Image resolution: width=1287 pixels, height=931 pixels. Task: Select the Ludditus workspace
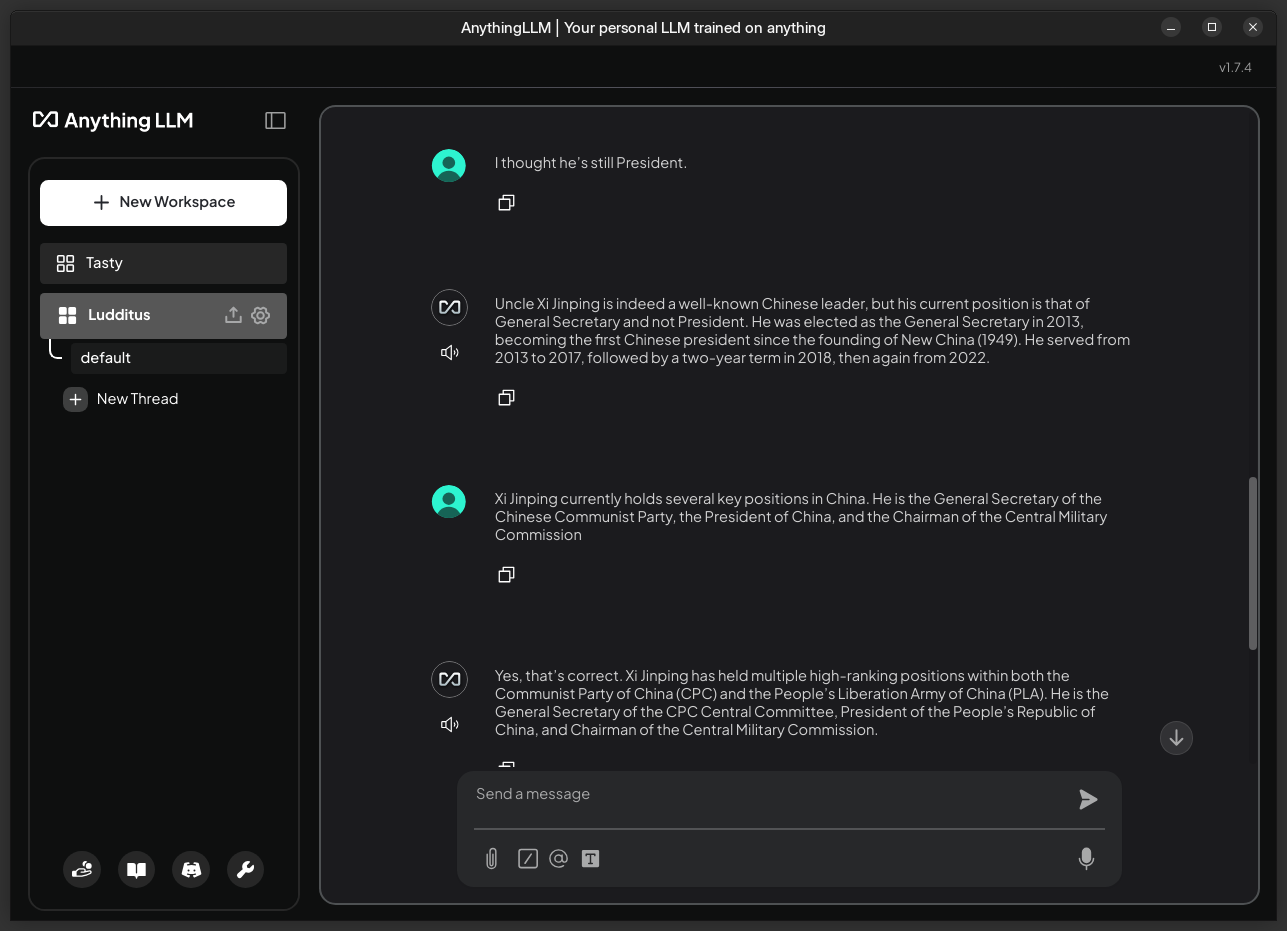130,315
